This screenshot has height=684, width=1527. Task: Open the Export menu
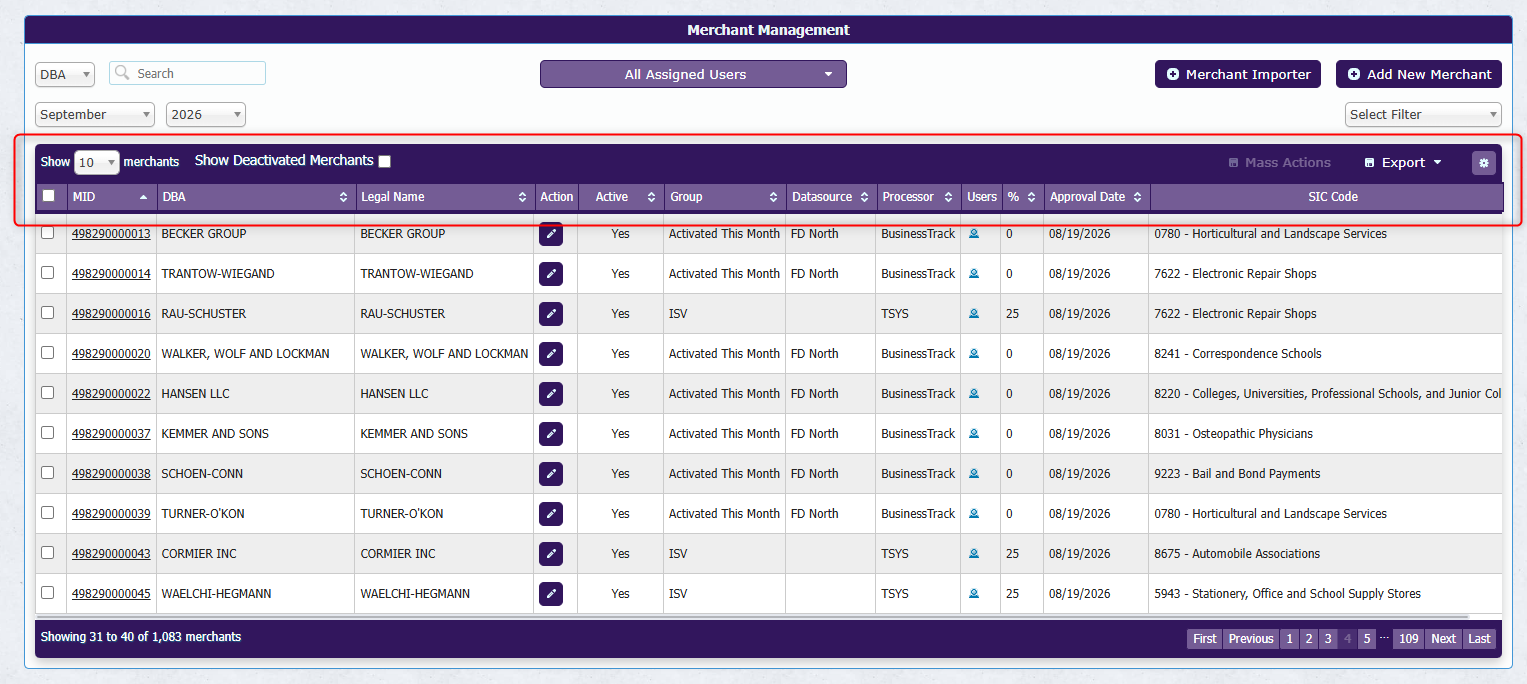[1403, 163]
